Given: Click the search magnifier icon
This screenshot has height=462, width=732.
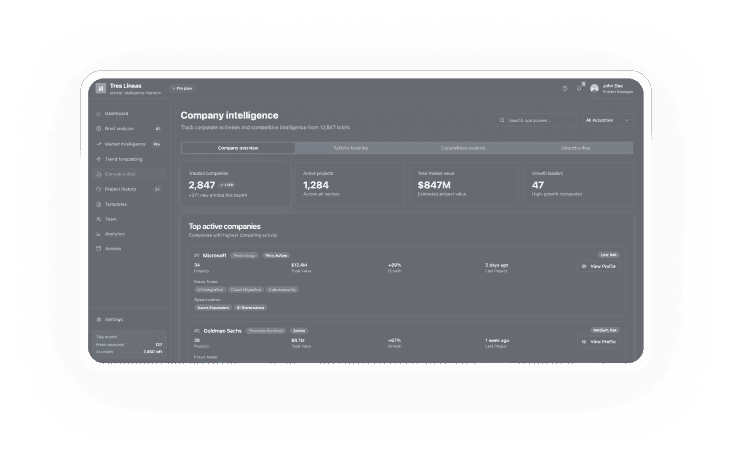Looking at the screenshot, I should (502, 120).
